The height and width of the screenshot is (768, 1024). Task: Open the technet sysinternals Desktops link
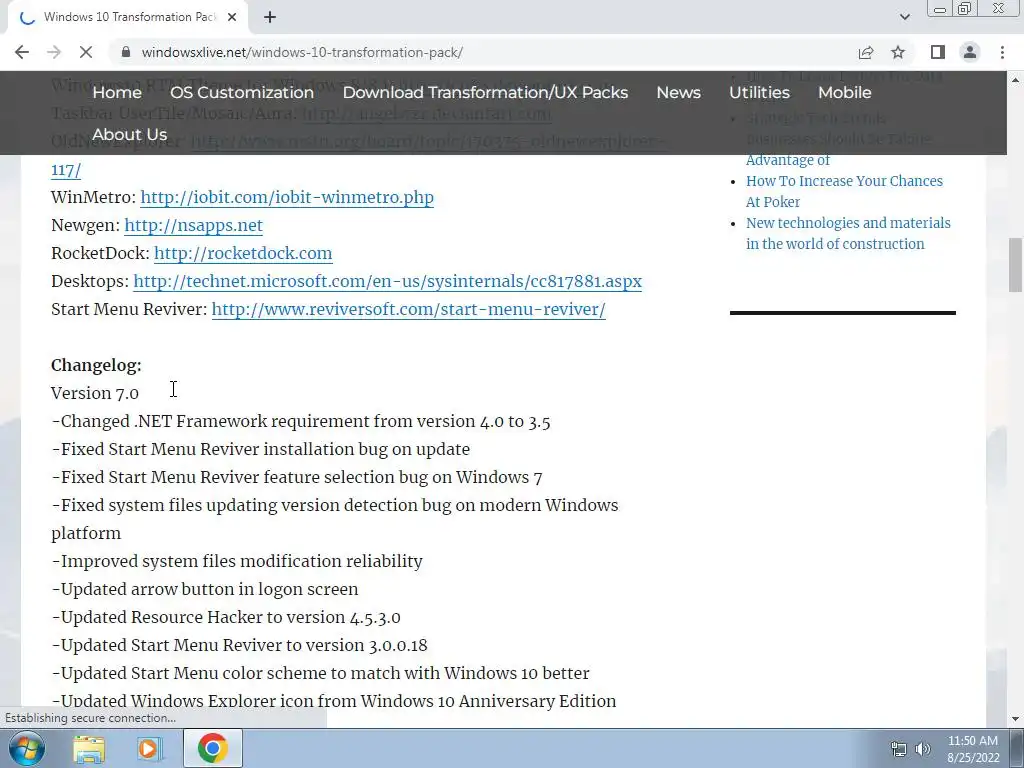click(x=387, y=281)
